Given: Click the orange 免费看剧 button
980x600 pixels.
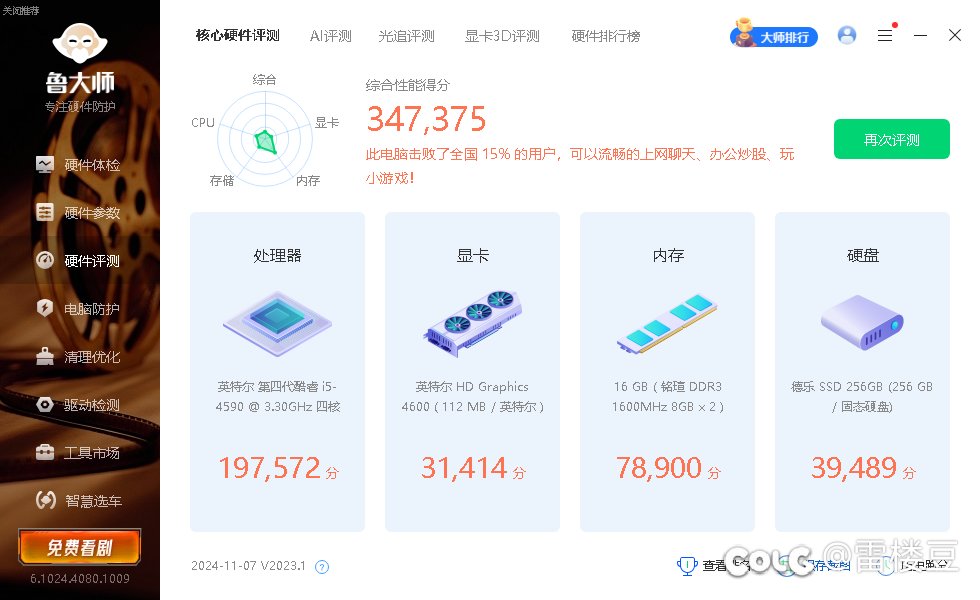Looking at the screenshot, I should [x=79, y=547].
